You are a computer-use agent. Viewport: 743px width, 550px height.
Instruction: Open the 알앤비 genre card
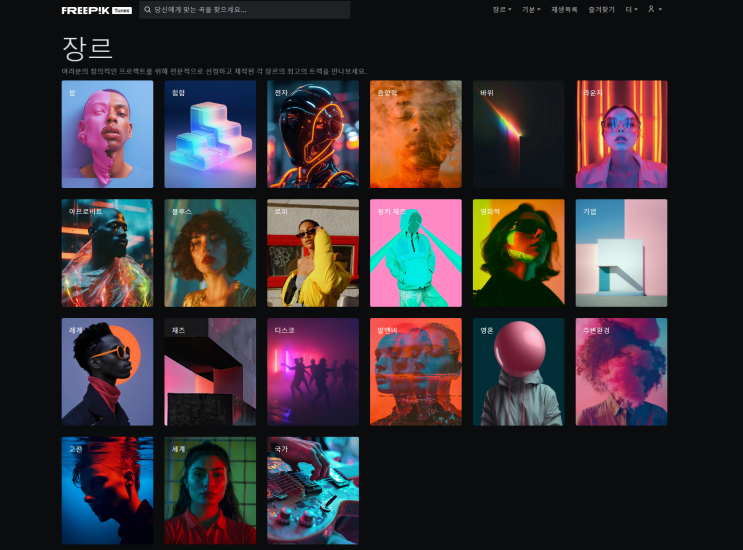416,372
